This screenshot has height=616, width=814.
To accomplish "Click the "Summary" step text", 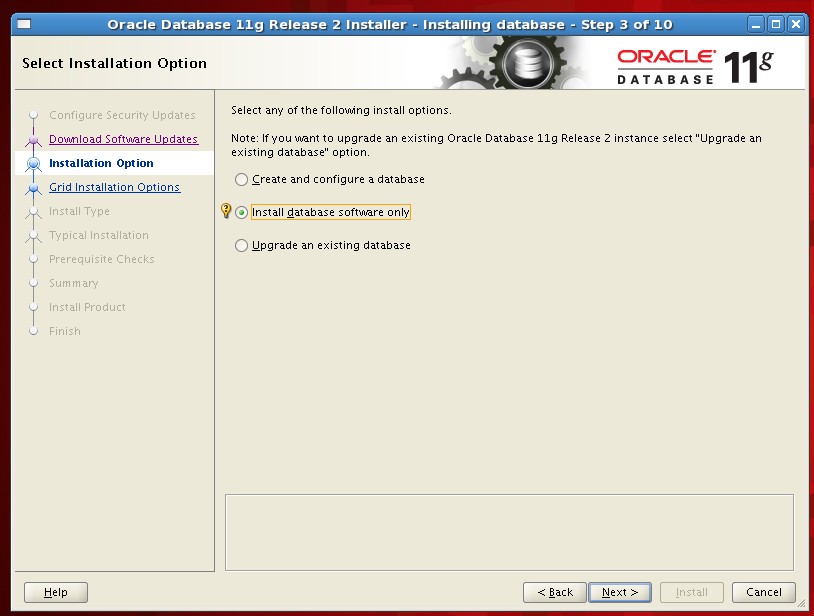I will pos(73,283).
